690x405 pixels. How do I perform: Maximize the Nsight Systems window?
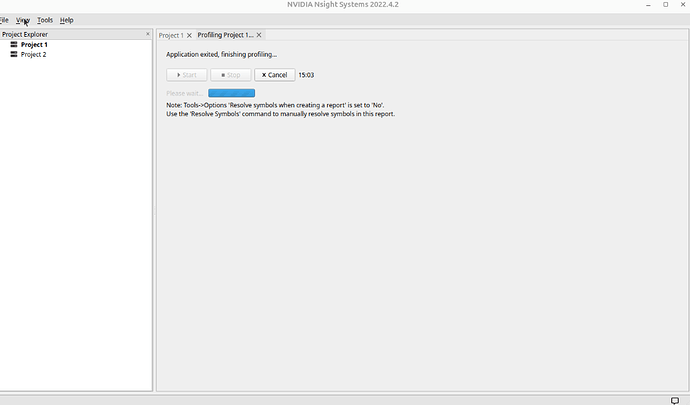(x=665, y=4)
